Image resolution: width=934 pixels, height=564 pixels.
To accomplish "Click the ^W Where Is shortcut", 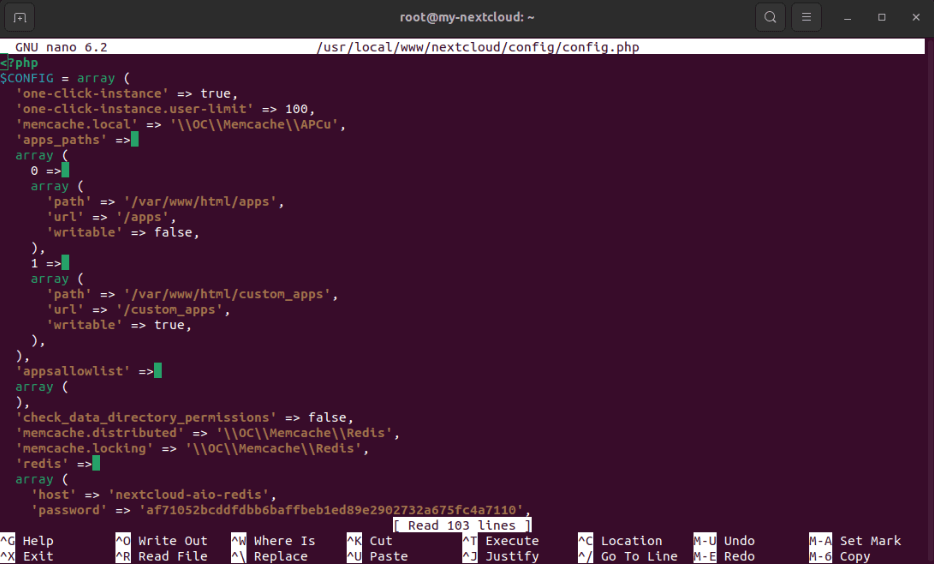I will tap(273, 541).
